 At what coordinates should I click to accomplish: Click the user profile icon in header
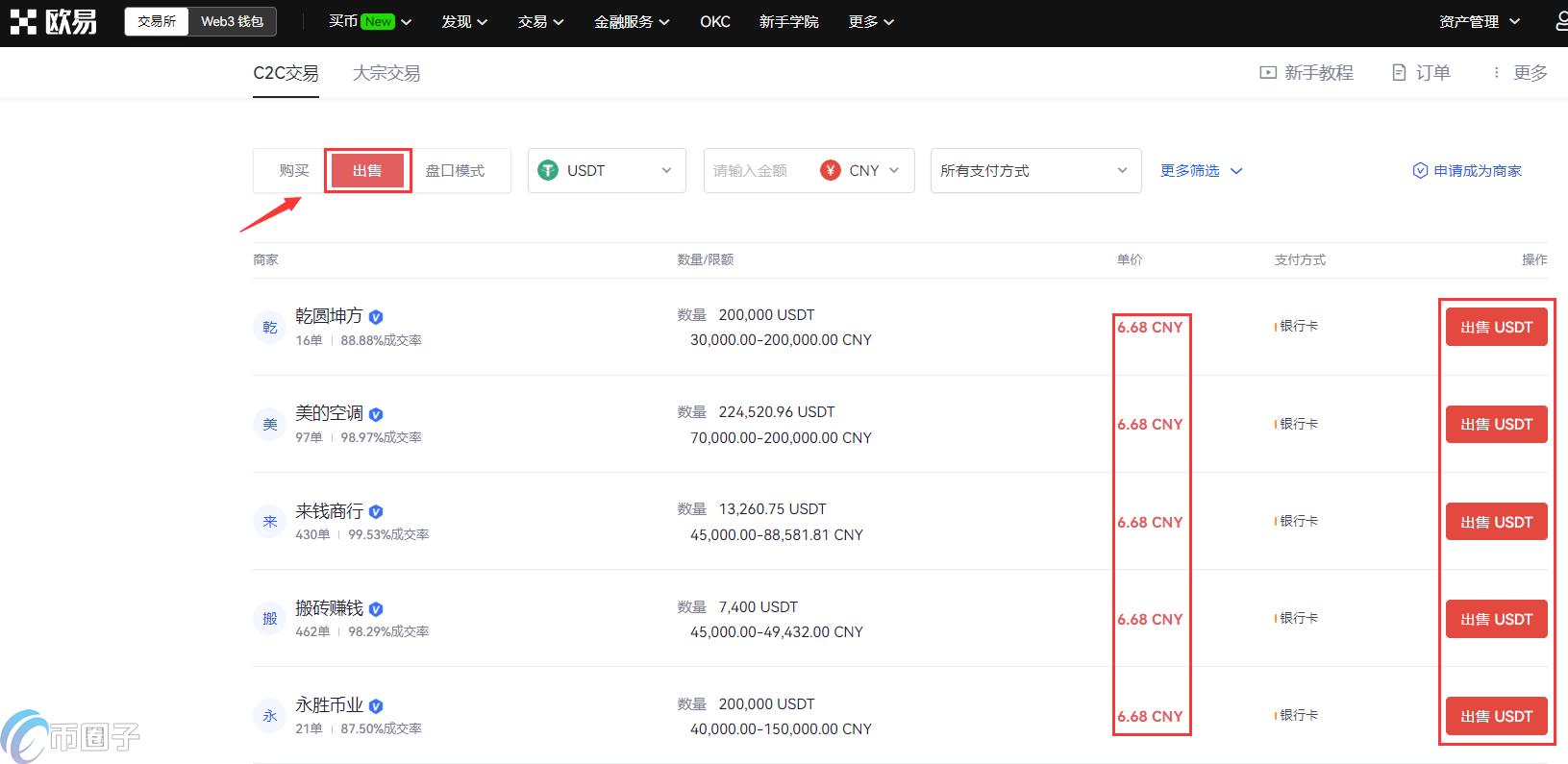[x=1560, y=21]
